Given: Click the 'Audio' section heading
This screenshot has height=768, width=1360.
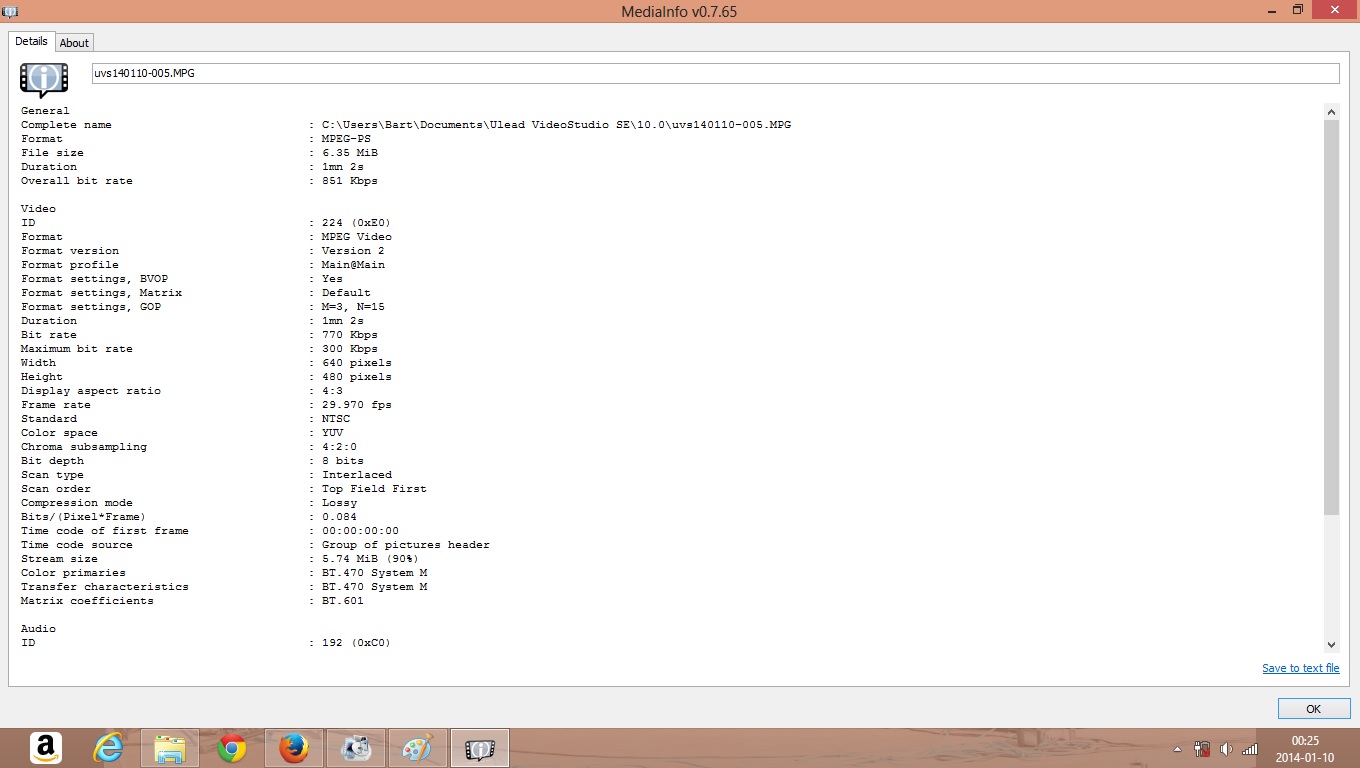Looking at the screenshot, I should click(x=38, y=629).
